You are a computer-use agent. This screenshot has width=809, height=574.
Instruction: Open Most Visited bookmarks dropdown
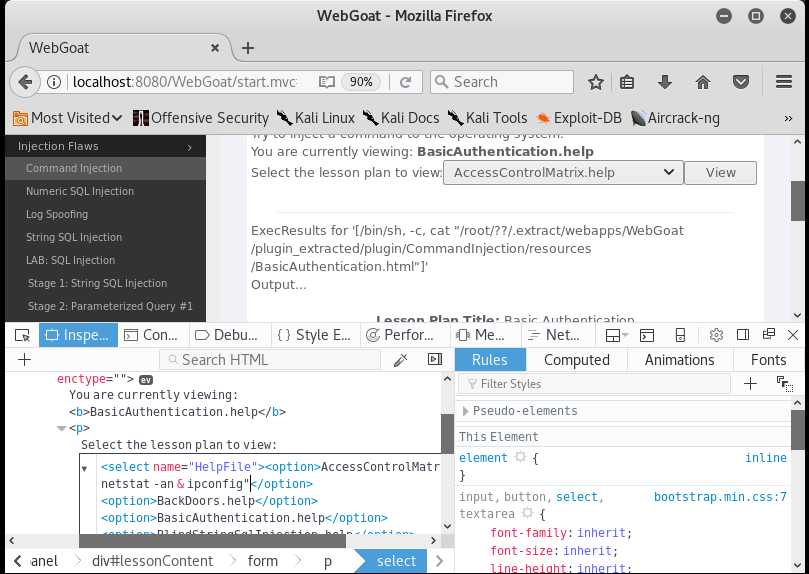[67, 118]
